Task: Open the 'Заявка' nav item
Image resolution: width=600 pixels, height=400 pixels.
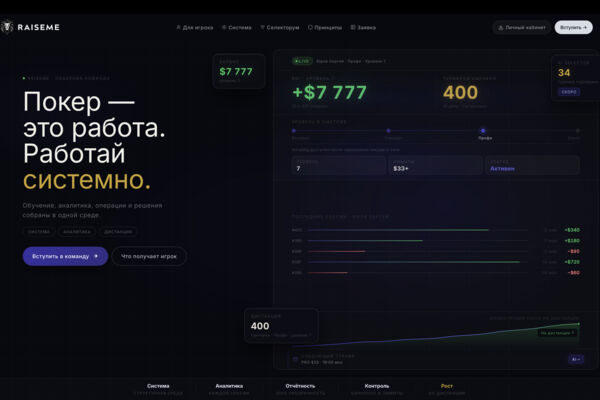Action: (x=363, y=28)
